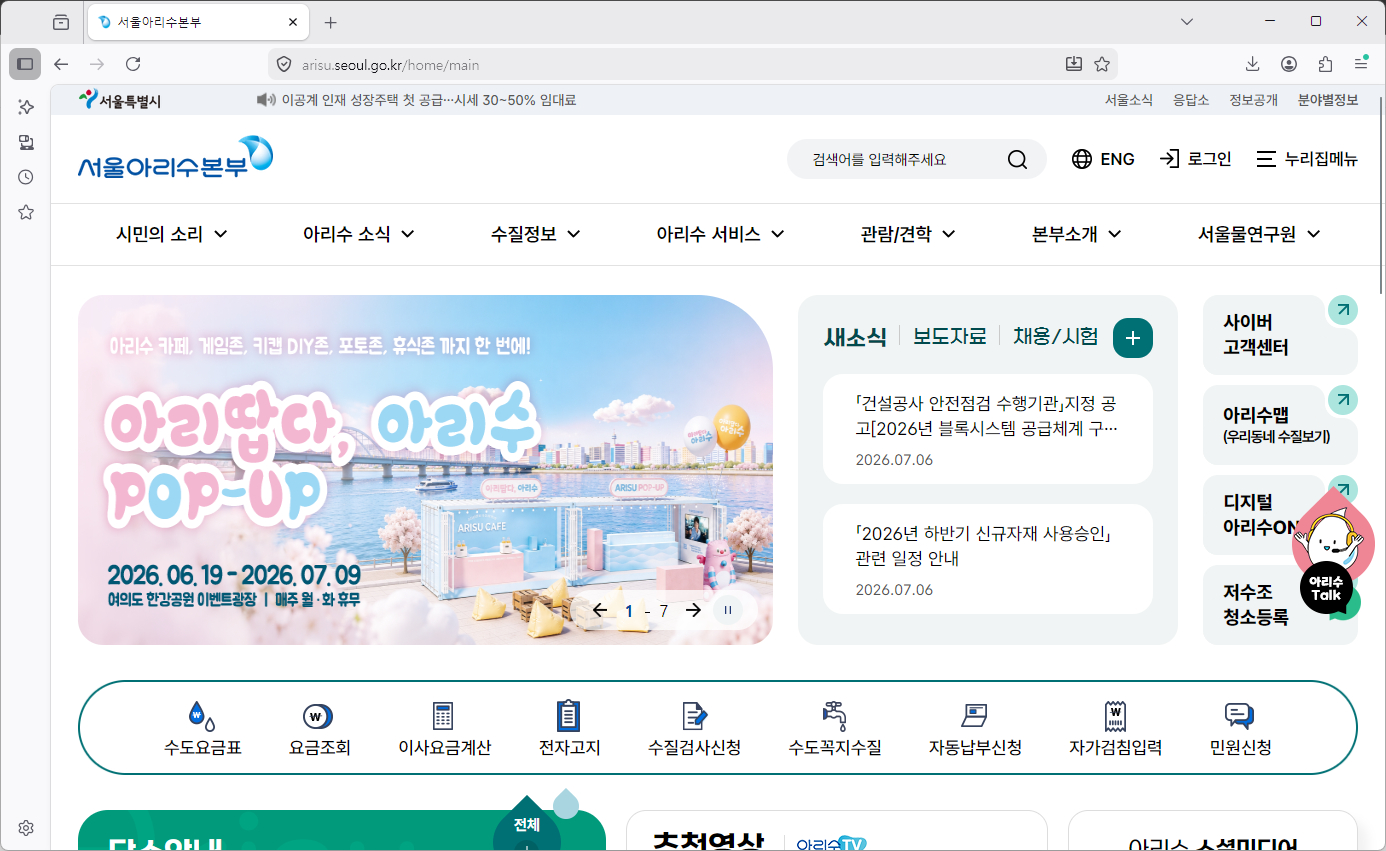This screenshot has width=1386, height=851.
Task: Click the browser reload button
Action: click(x=133, y=64)
